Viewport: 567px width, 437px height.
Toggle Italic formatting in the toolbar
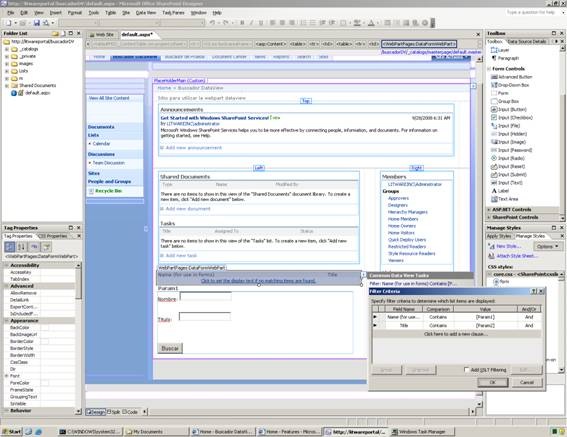251,23
